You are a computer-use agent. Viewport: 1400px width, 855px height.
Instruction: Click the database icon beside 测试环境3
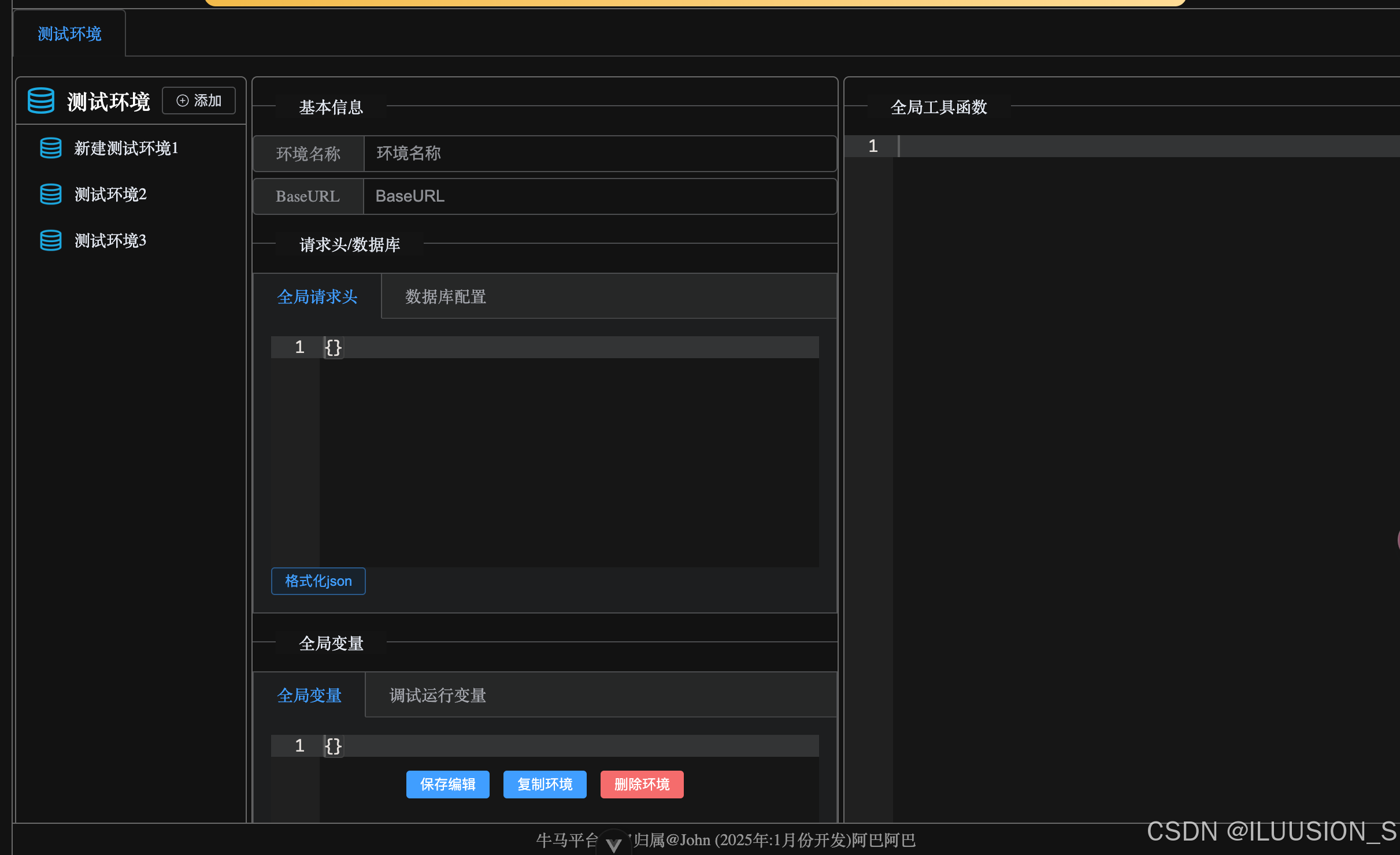coord(50,240)
